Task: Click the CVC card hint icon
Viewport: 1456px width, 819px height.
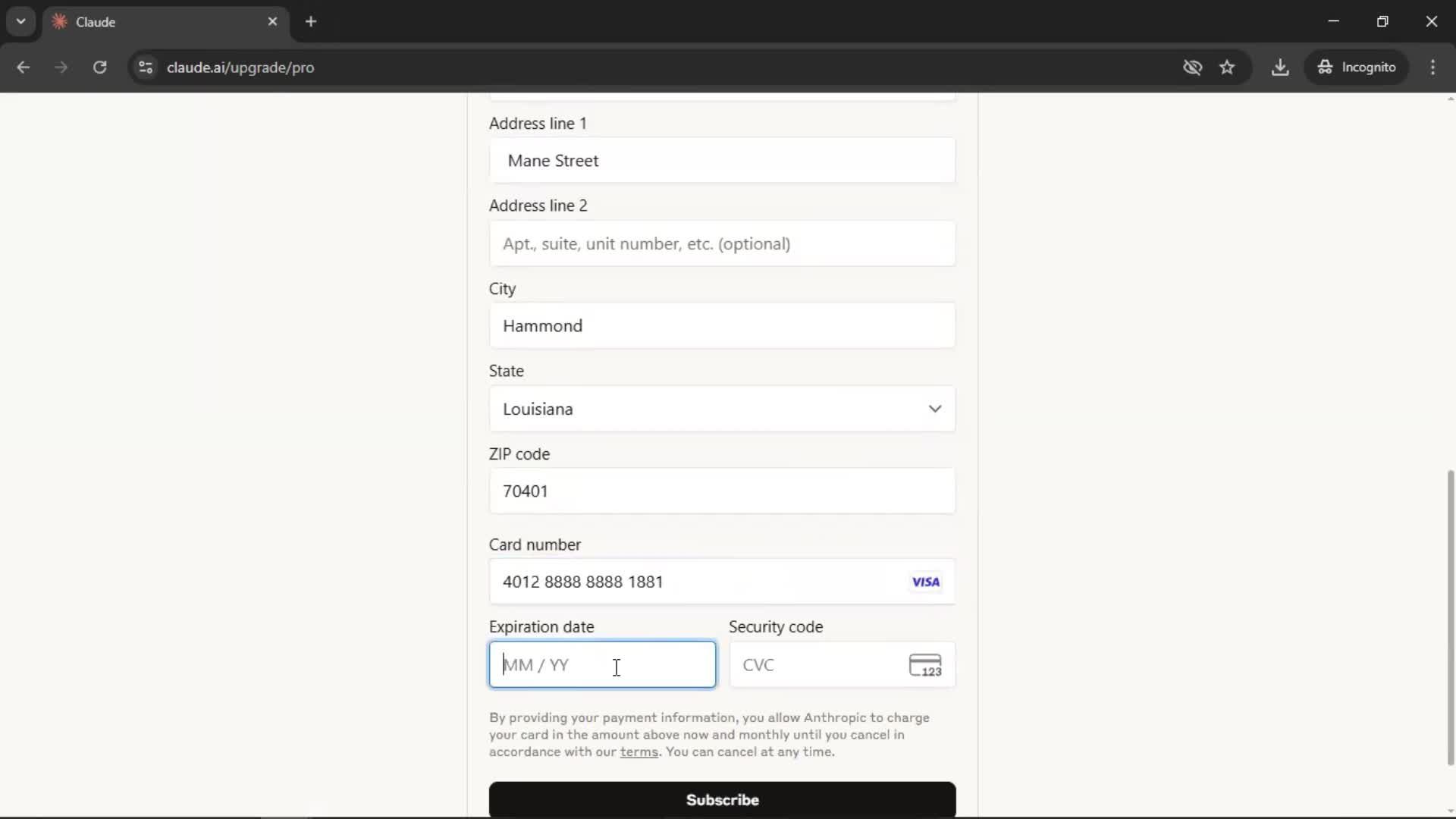Action: click(x=925, y=665)
